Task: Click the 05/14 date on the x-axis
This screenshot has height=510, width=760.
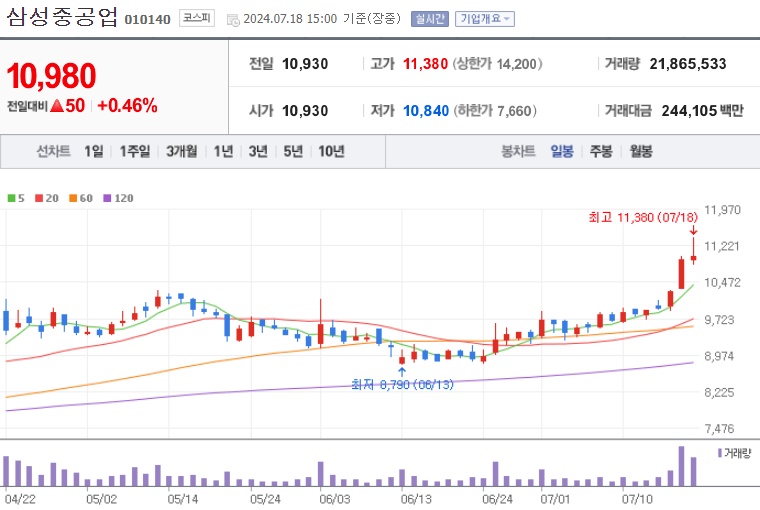Action: pos(183,499)
